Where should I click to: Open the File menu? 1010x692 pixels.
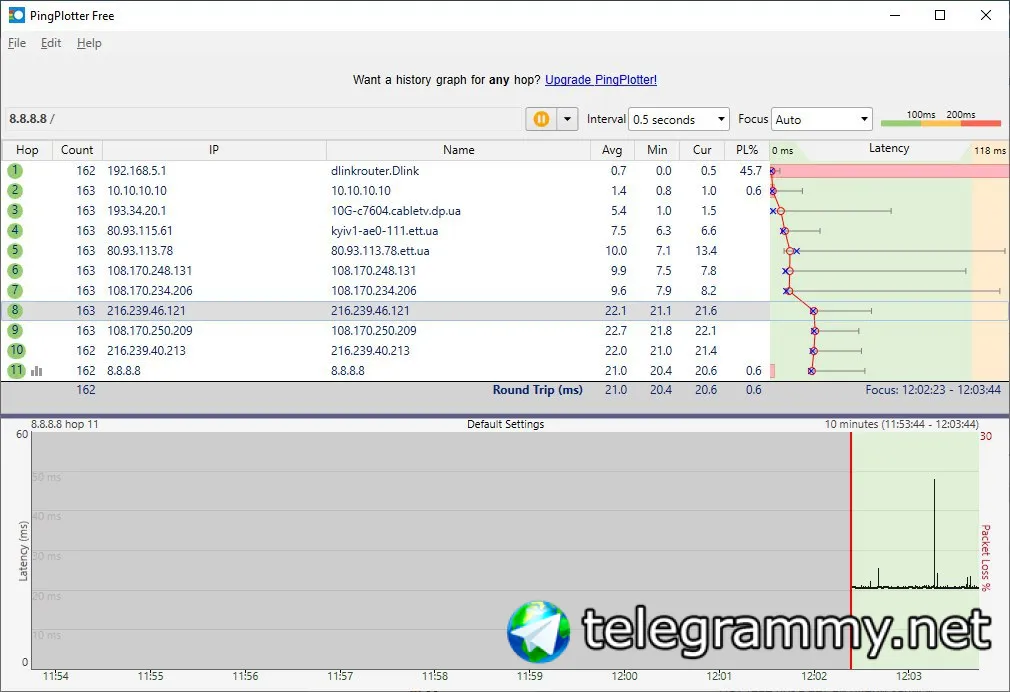click(x=17, y=43)
